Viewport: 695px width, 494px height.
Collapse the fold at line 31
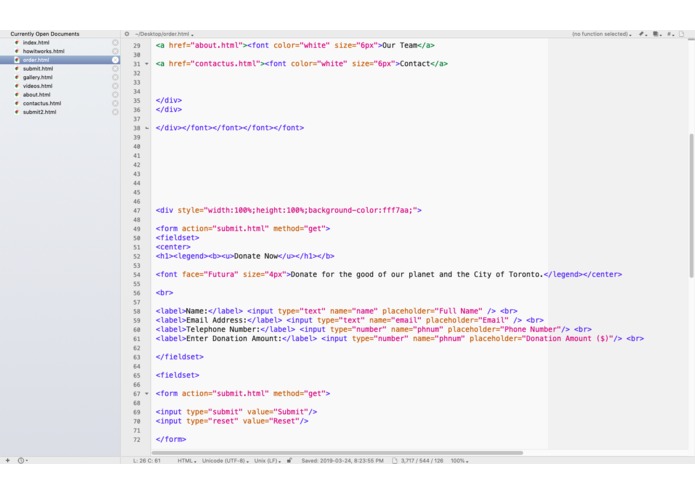click(147, 64)
